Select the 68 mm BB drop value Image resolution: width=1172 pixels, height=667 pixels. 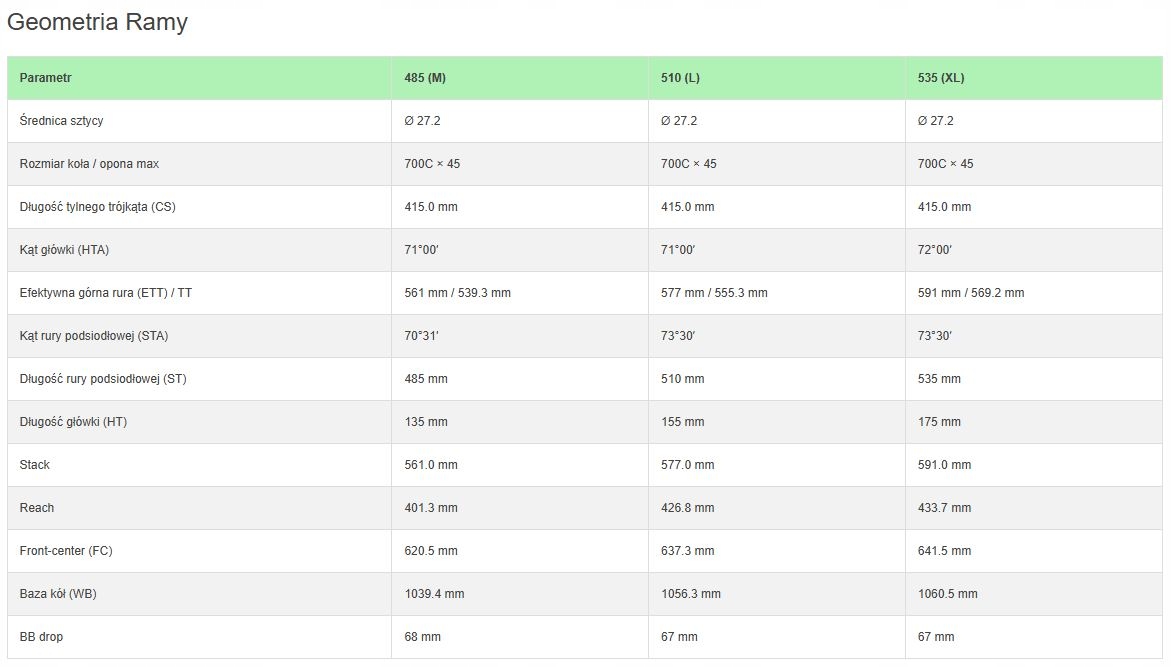click(x=422, y=637)
